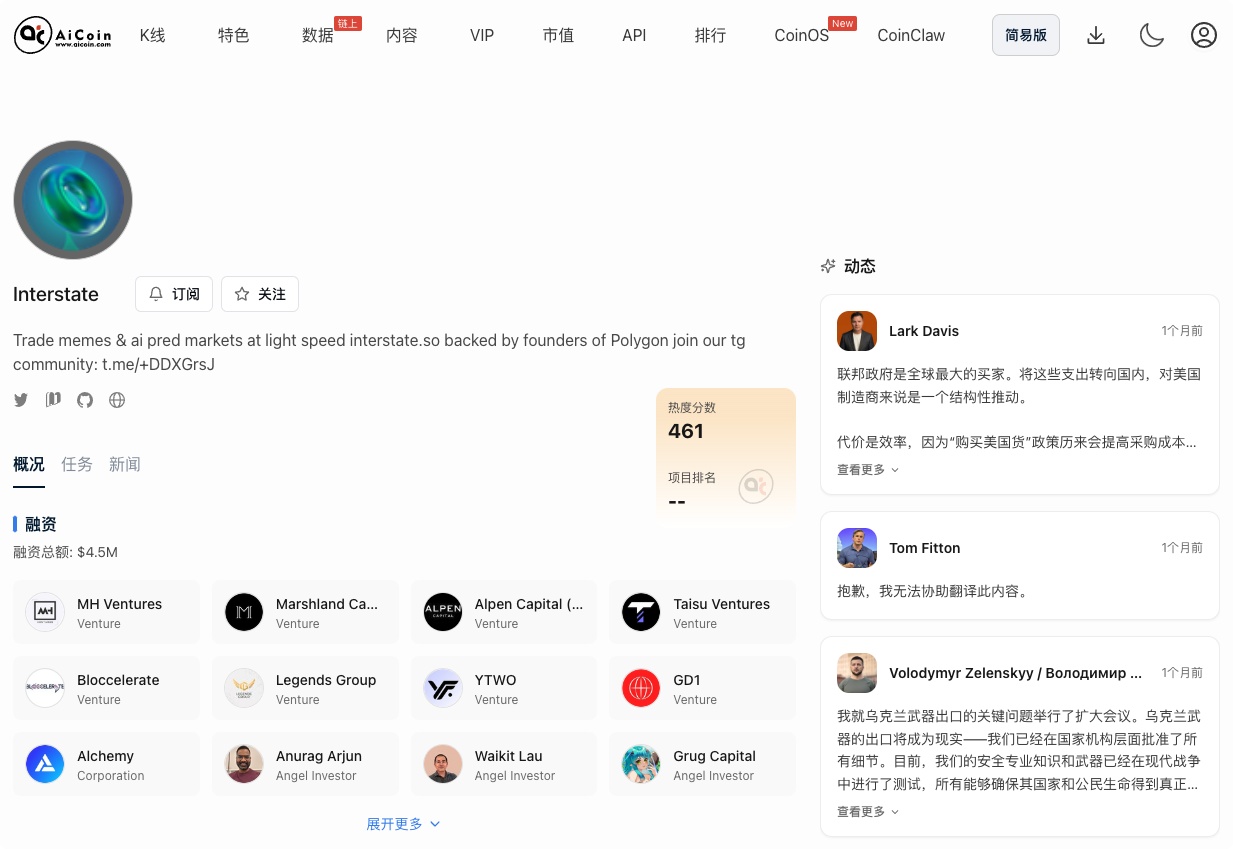Image resolution: width=1233 pixels, height=849 pixels.
Task: Follow Interstate with the 关注 star button
Action: coord(260,294)
